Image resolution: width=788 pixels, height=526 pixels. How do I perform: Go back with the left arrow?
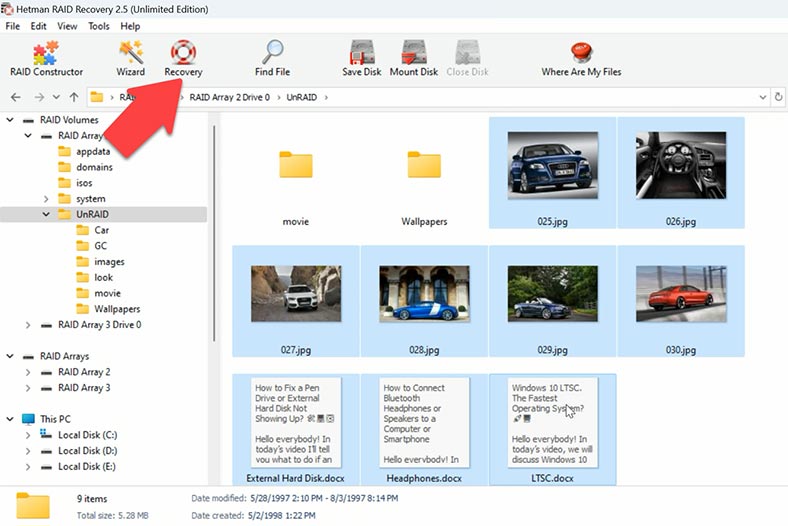point(16,97)
